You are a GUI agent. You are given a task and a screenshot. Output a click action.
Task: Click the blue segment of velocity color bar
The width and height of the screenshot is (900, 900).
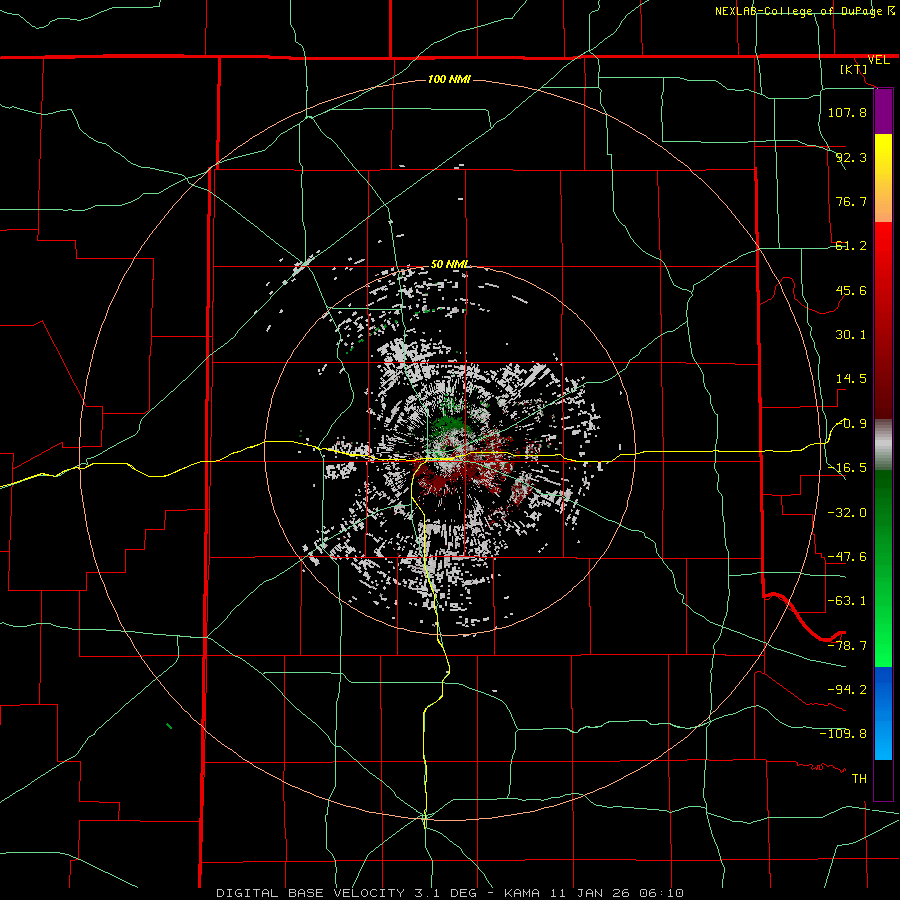[883, 713]
